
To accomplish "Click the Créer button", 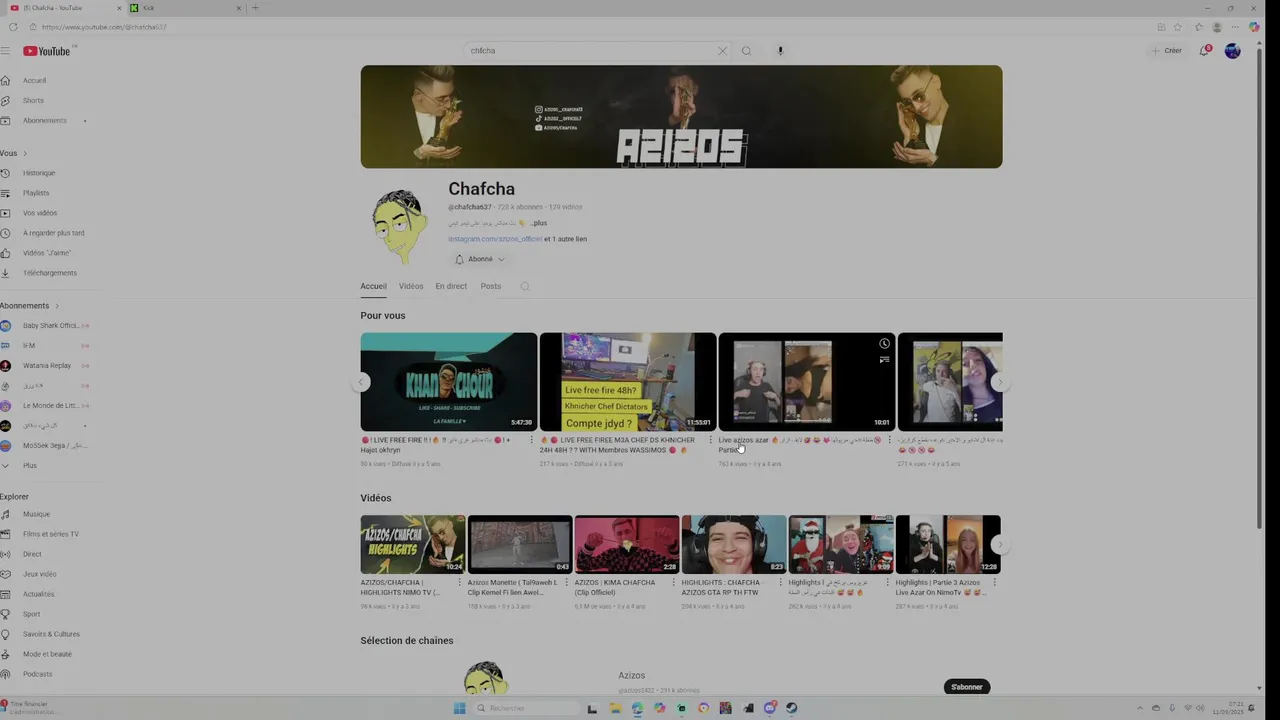I will tap(1167, 51).
